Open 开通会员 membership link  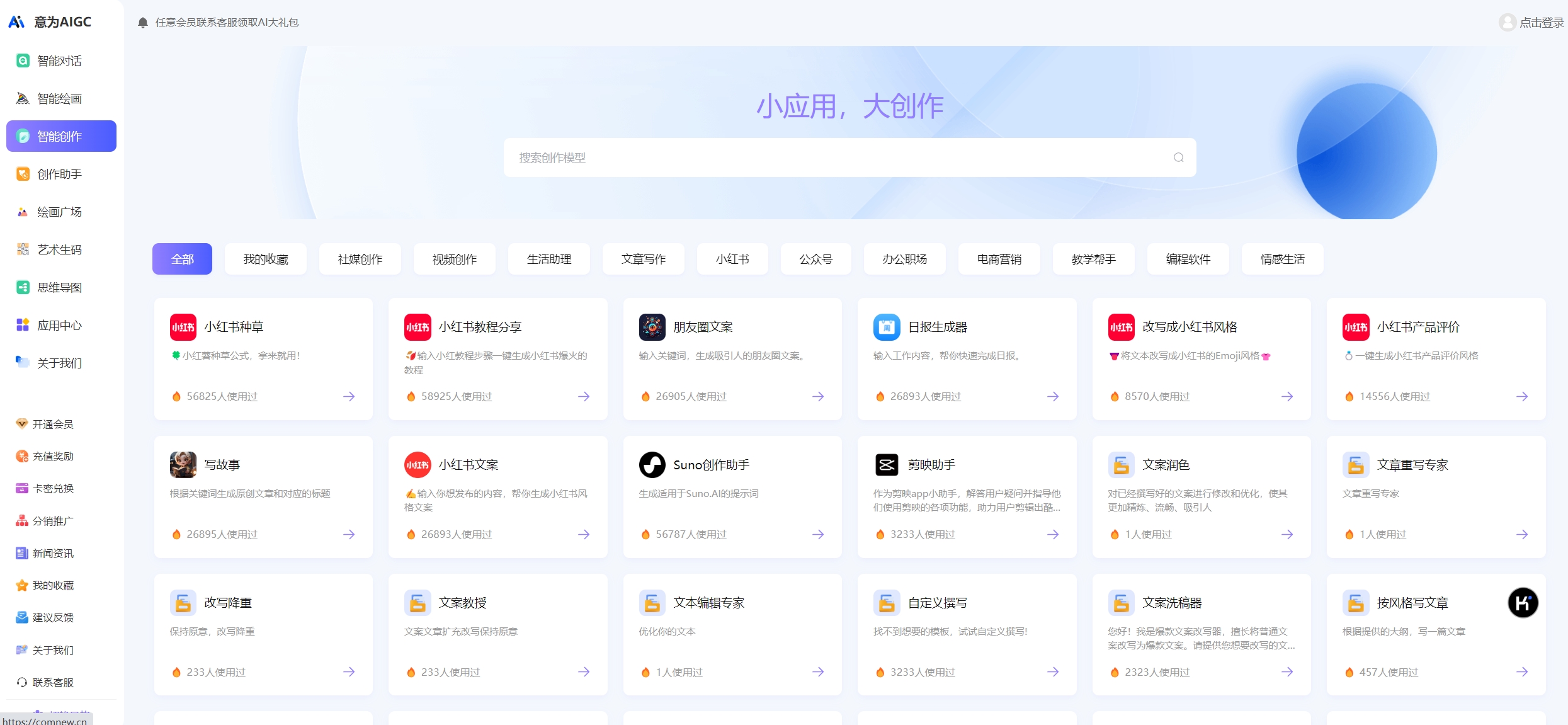pyautogui.click(x=53, y=424)
